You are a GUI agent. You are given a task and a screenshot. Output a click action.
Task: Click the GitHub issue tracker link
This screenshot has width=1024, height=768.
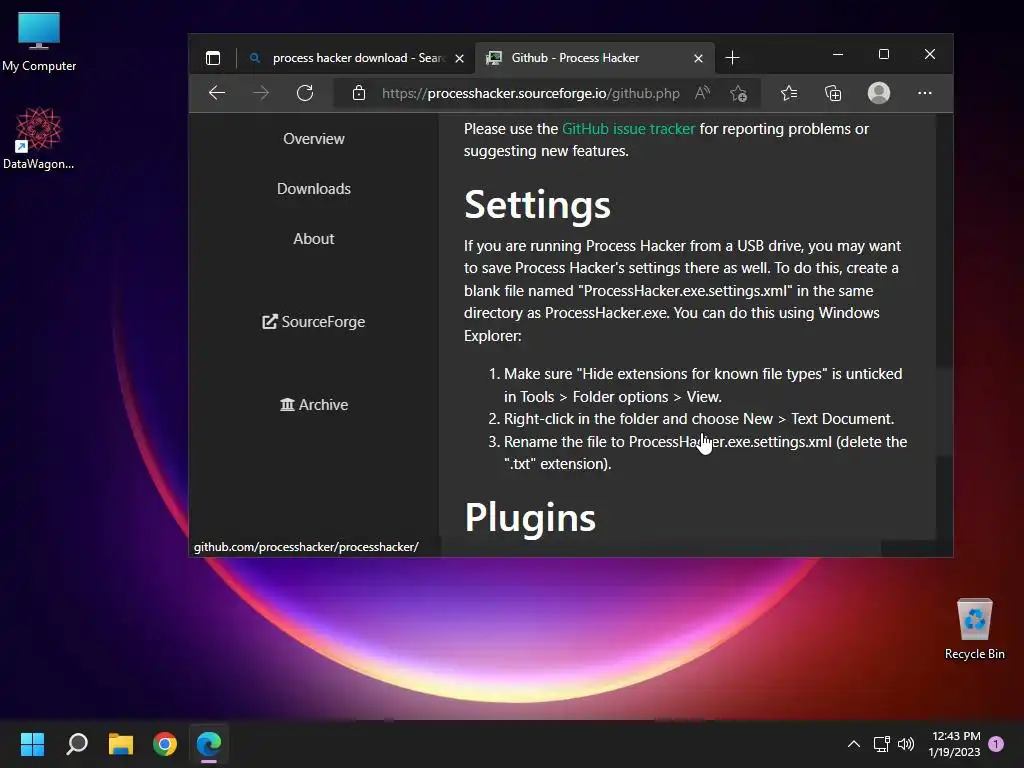click(628, 129)
